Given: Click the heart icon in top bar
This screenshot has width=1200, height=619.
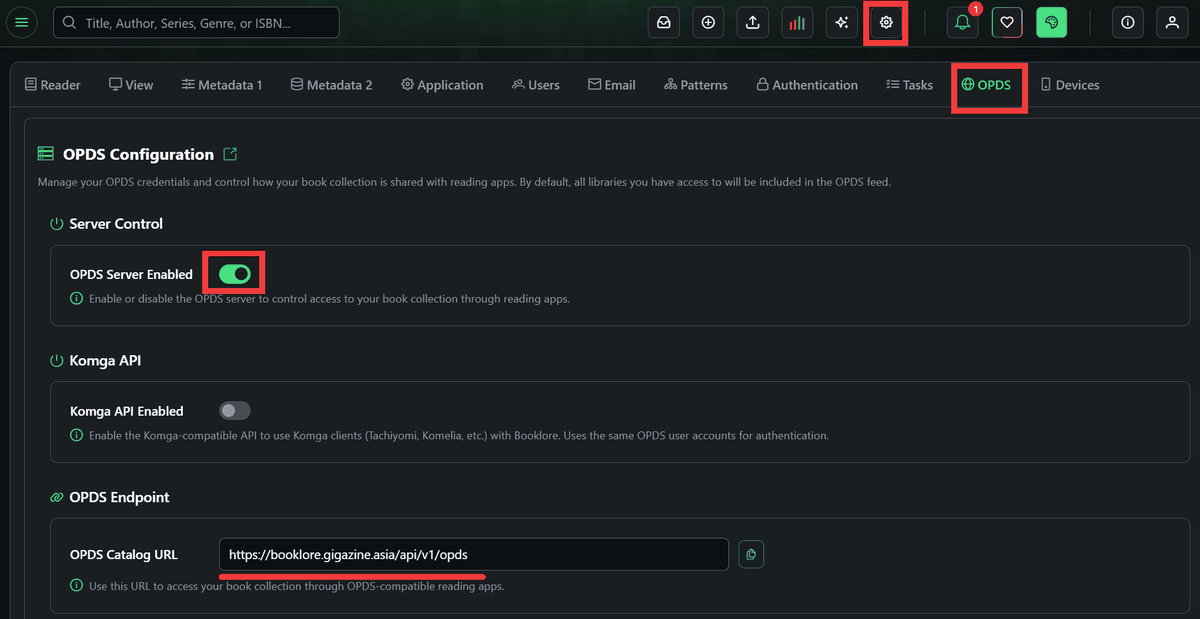Looking at the screenshot, I should [x=1007, y=22].
